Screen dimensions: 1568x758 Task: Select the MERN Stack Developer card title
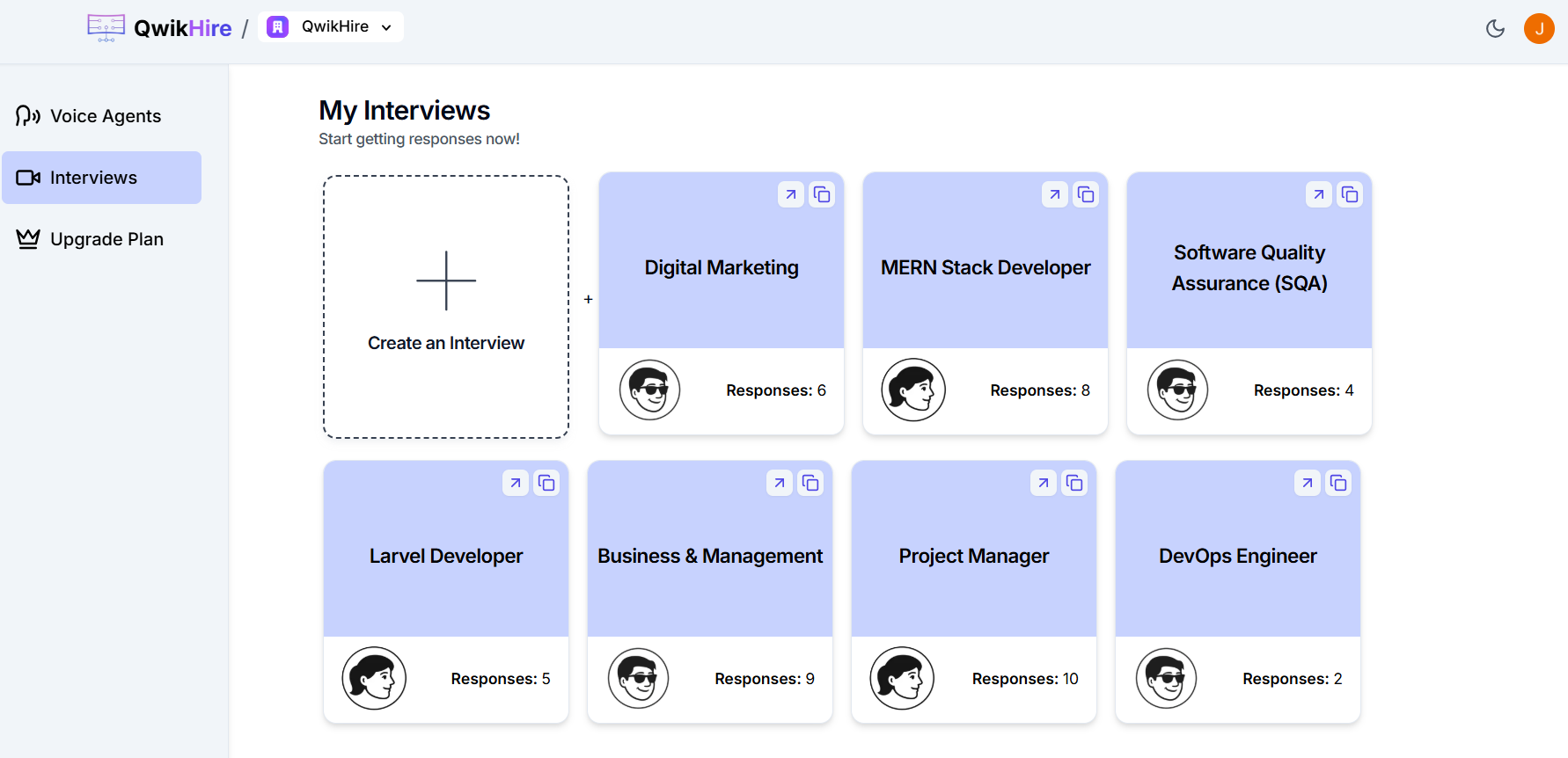[x=985, y=267]
